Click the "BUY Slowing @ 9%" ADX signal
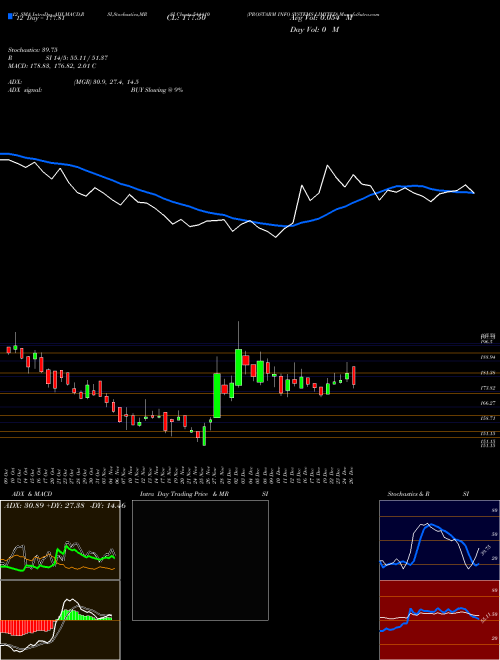Image resolution: width=500 pixels, height=660 pixels. point(157,90)
